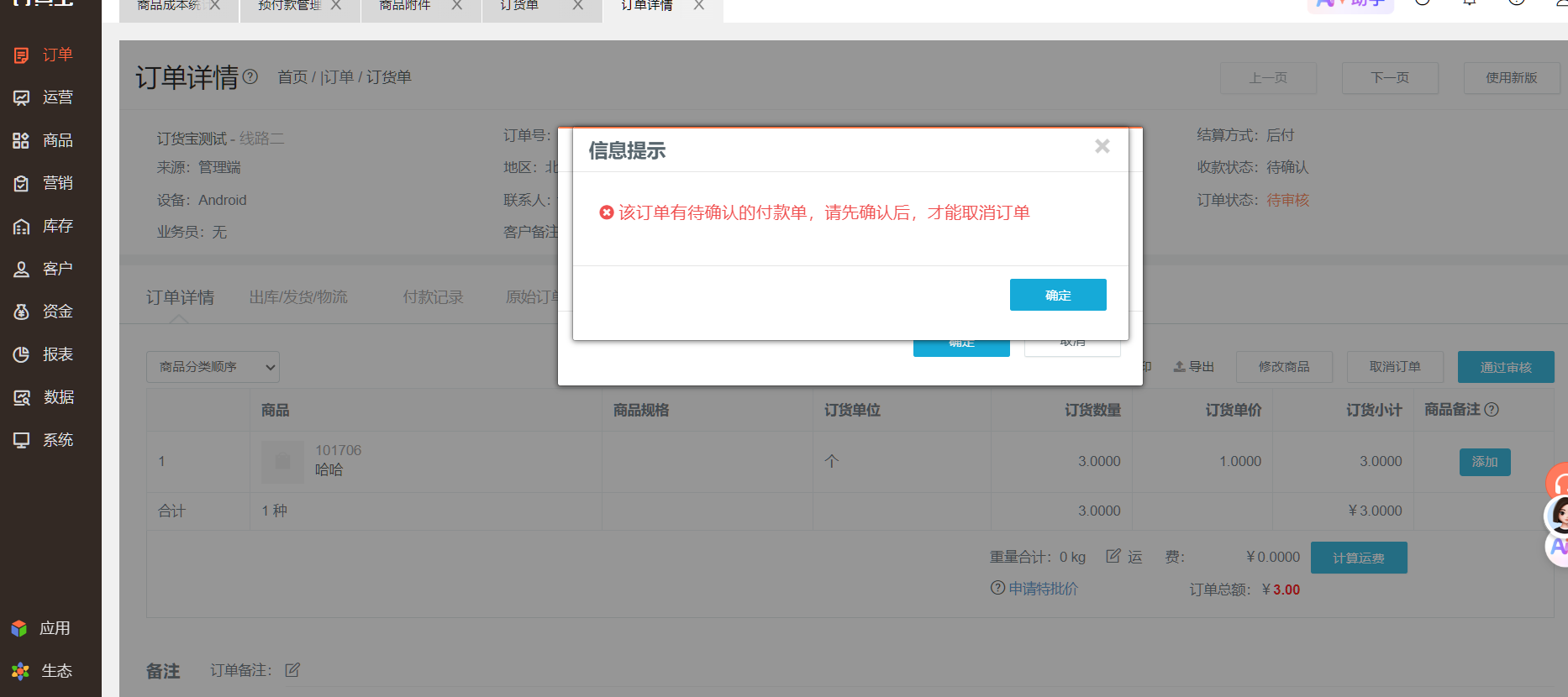The image size is (1568, 697).
Task: Open the headset customer service floating icon
Action: pos(1559,482)
